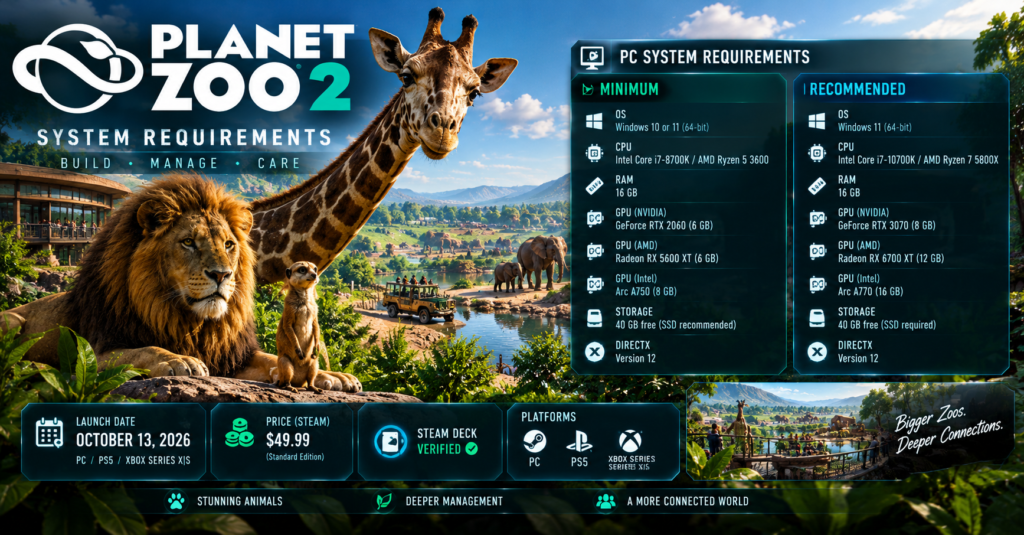Click '40 GB free (SSD required)' text
Image resolution: width=1024 pixels, height=535 pixels.
click(x=887, y=325)
